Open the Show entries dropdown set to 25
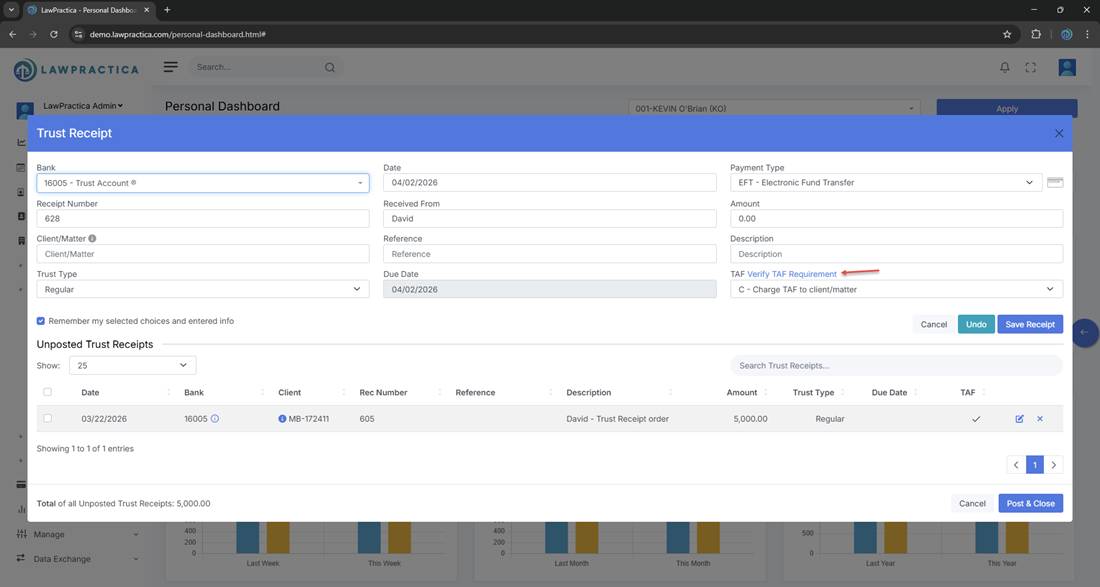 click(132, 366)
